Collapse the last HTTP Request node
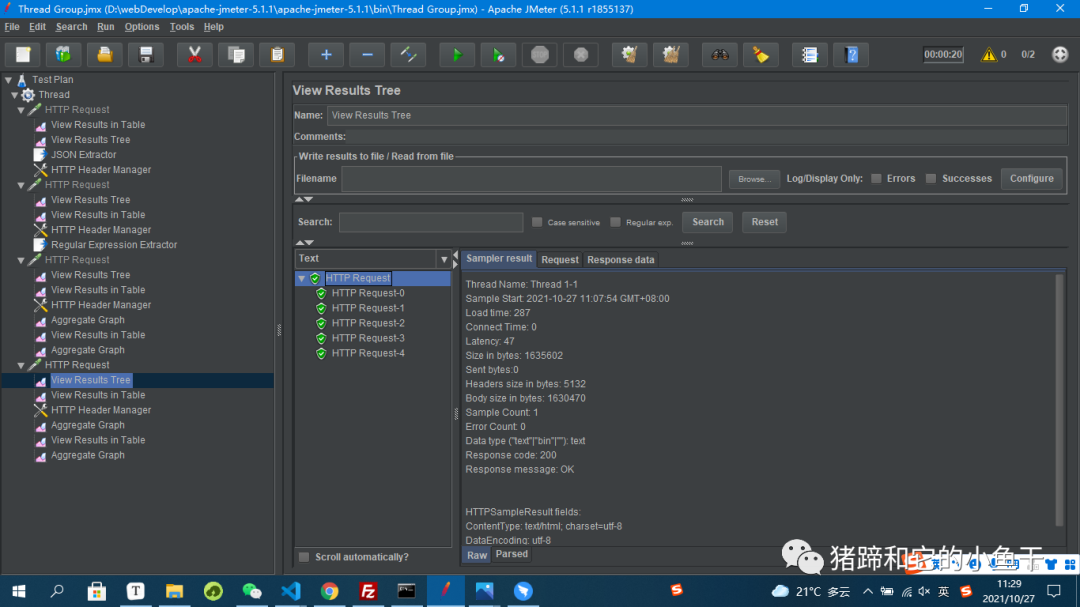This screenshot has width=1080, height=607. pyautogui.click(x=21, y=365)
